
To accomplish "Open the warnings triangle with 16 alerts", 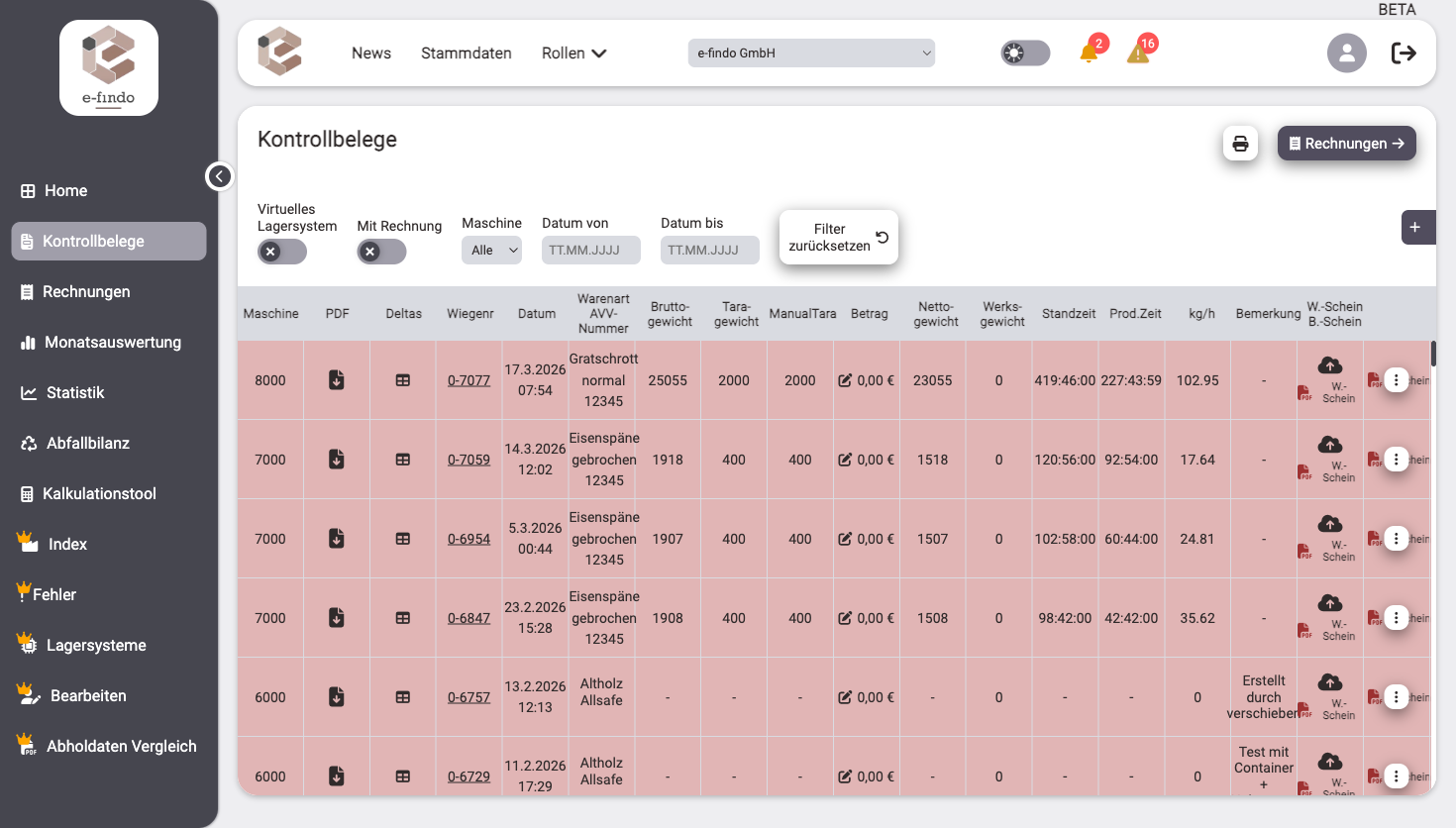I will [x=1138, y=52].
